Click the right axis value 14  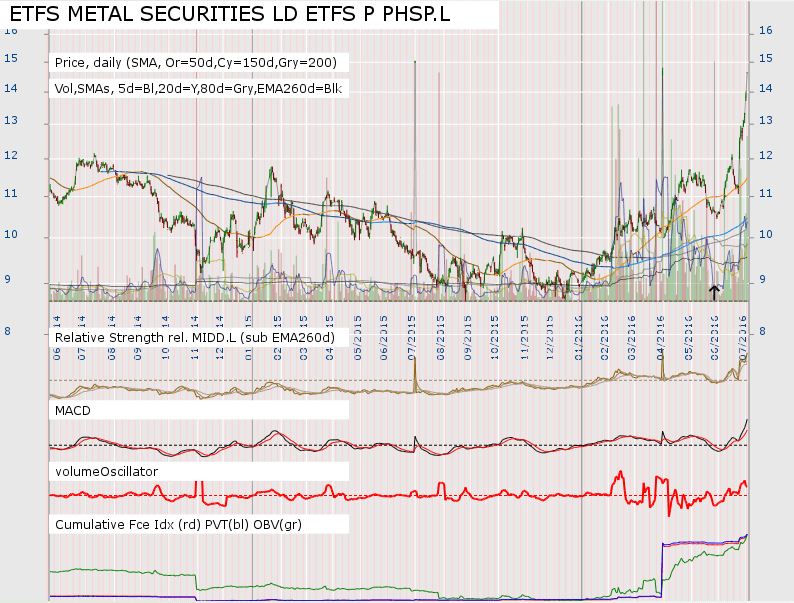766,88
